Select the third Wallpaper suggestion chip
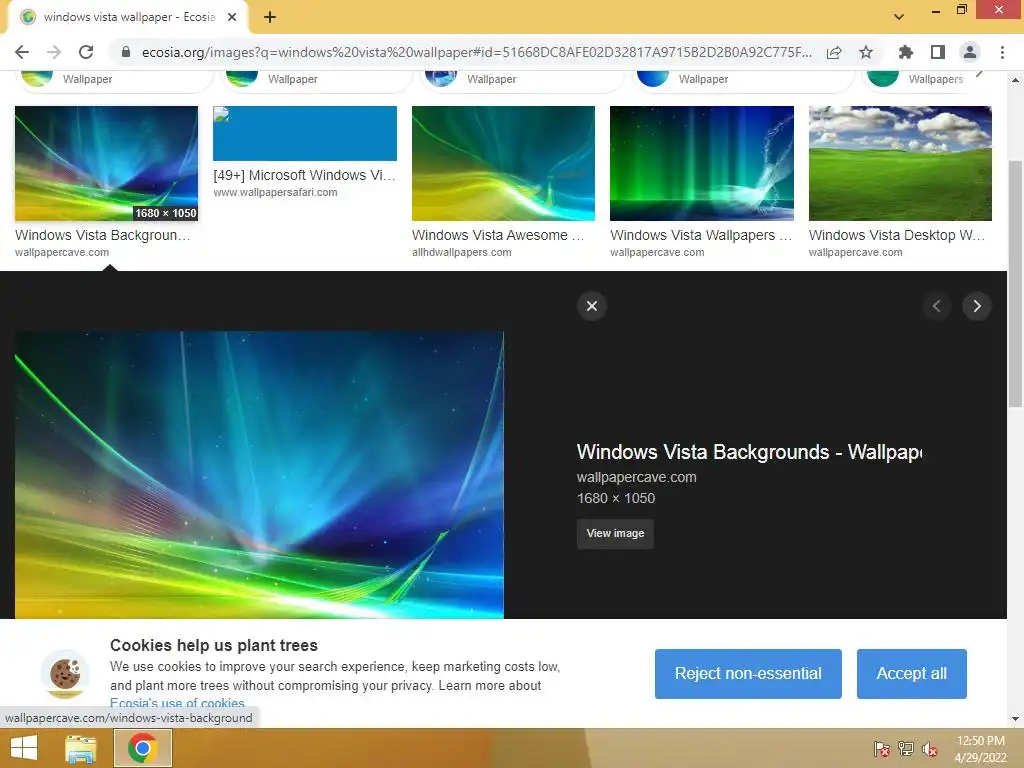This screenshot has width=1024, height=768. click(521, 79)
